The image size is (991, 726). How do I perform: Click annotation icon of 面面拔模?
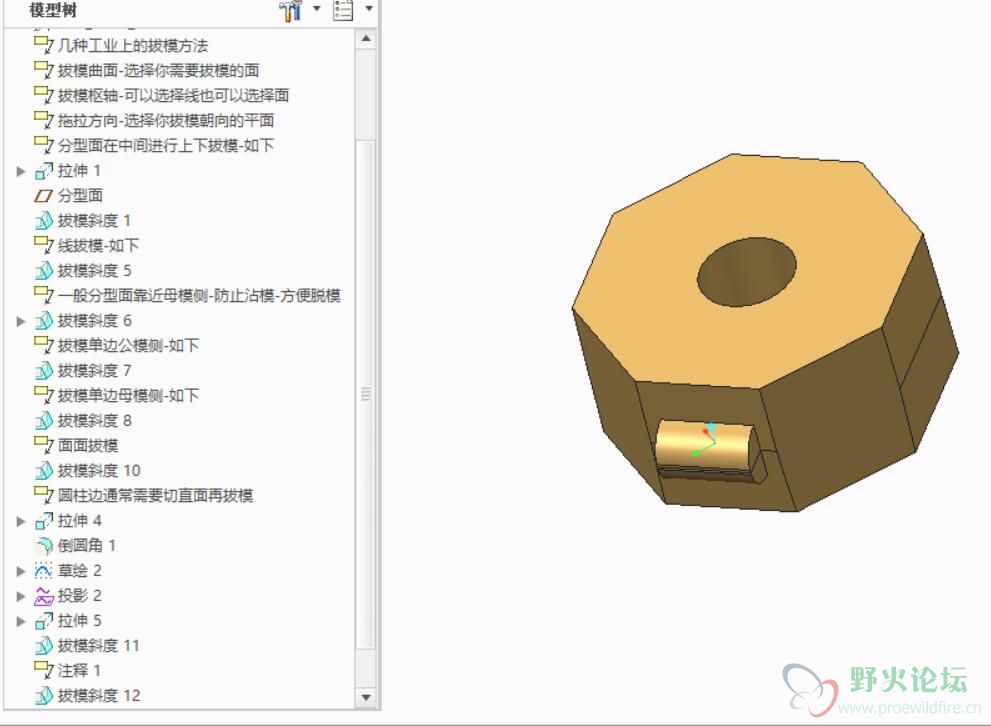[x=44, y=445]
